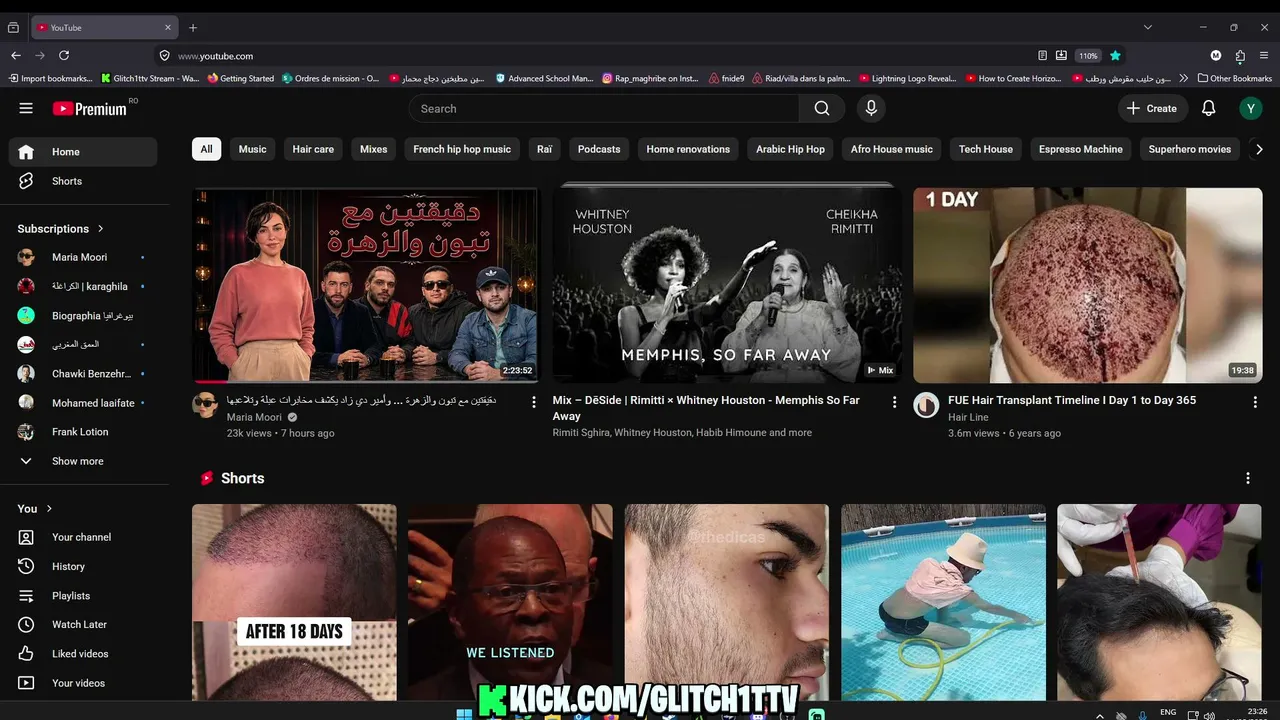Click the browser back arrow

click(15, 56)
